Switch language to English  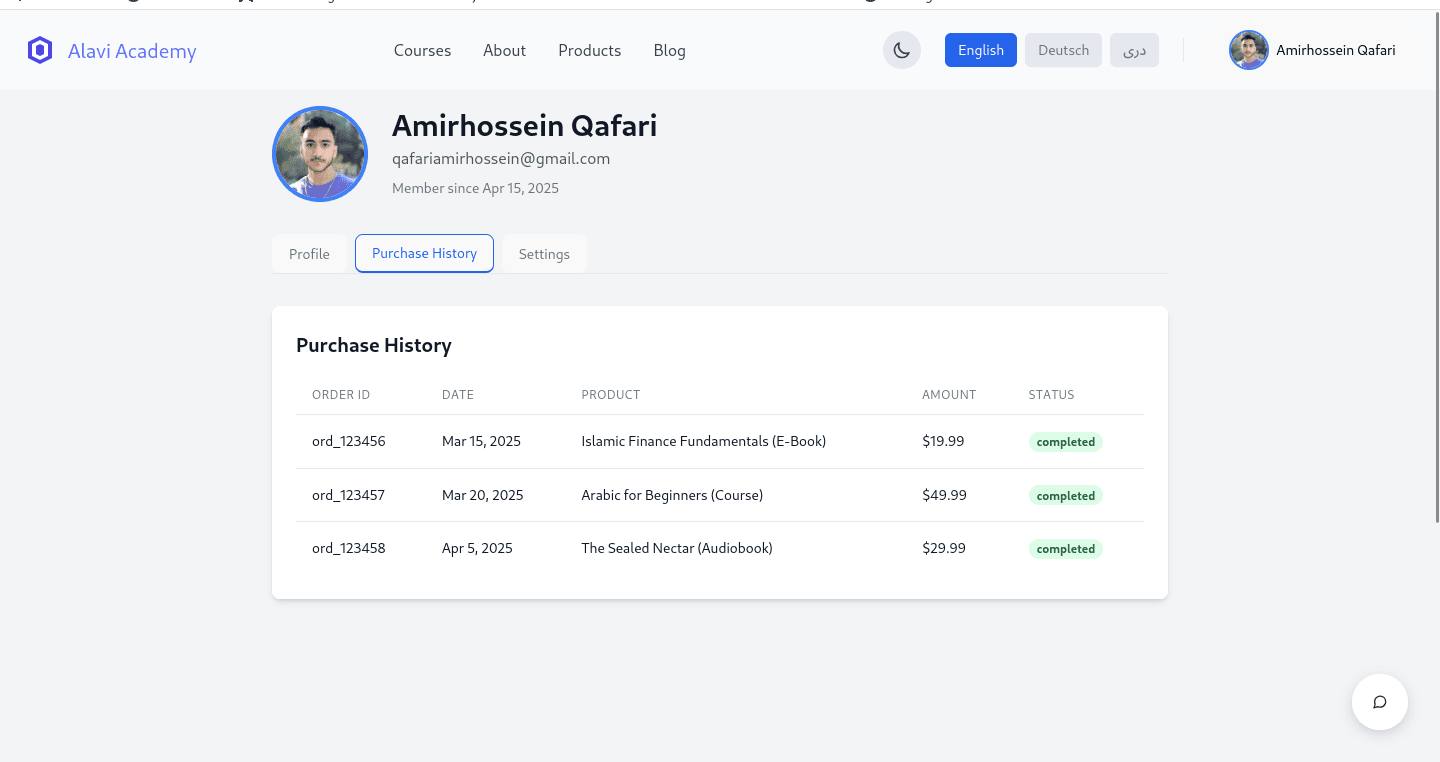(981, 50)
